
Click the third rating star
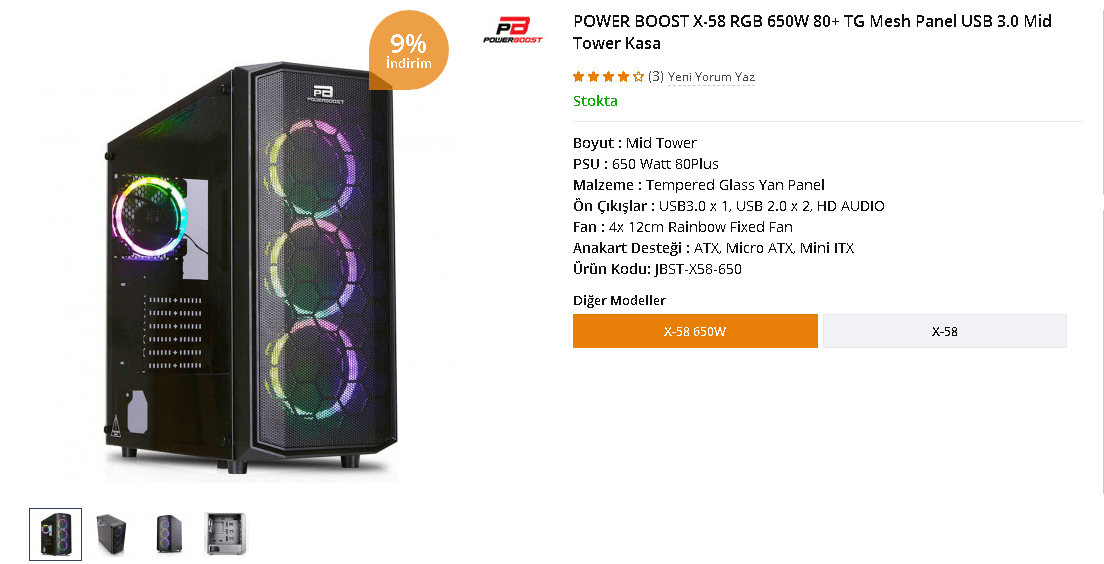[608, 77]
